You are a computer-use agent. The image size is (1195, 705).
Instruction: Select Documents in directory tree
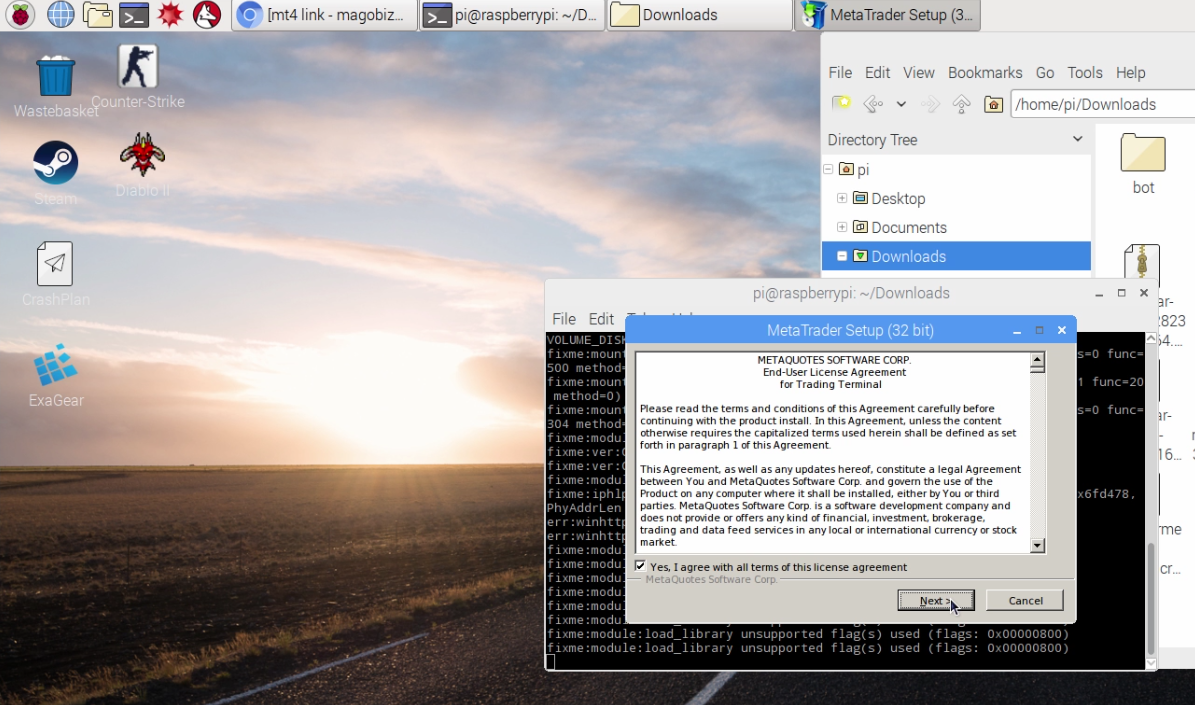pyautogui.click(x=908, y=227)
